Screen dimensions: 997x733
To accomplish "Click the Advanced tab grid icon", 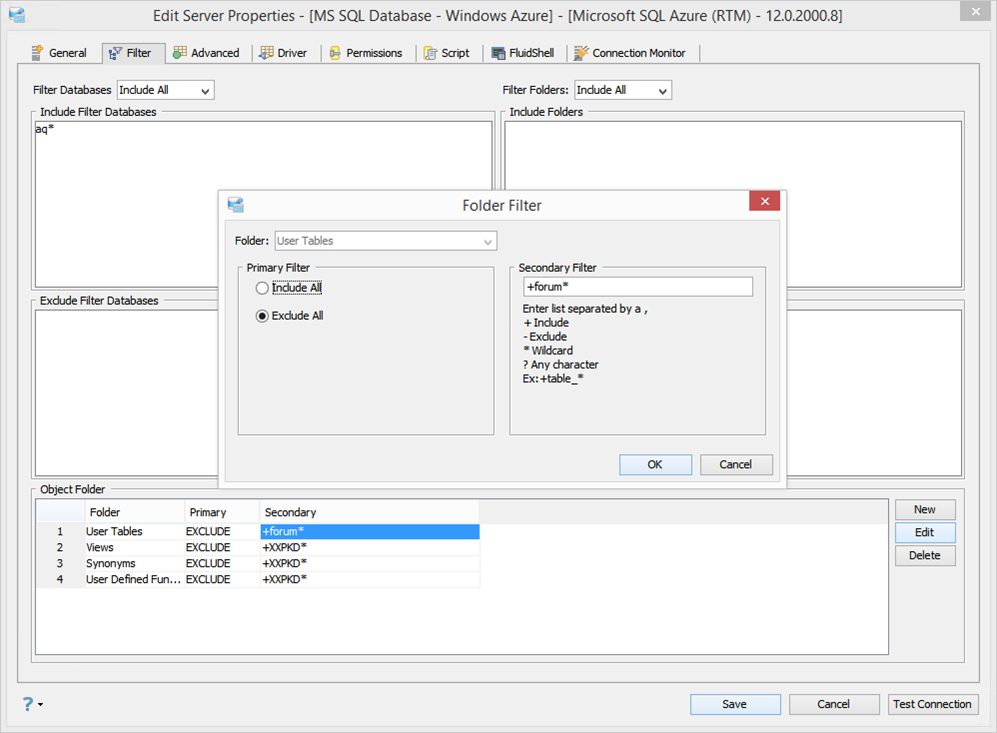I will [x=180, y=53].
